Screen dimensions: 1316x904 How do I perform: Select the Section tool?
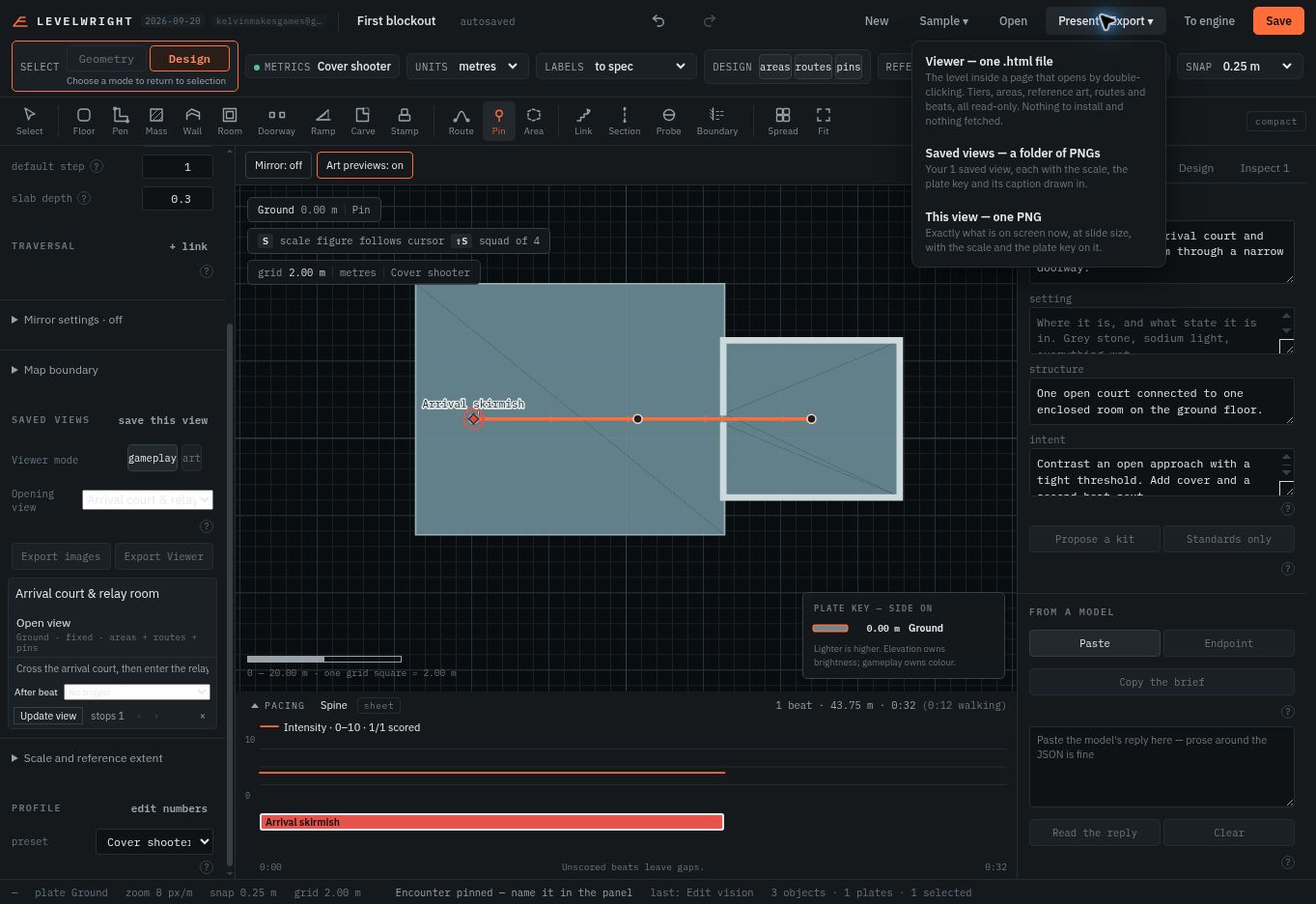625,121
